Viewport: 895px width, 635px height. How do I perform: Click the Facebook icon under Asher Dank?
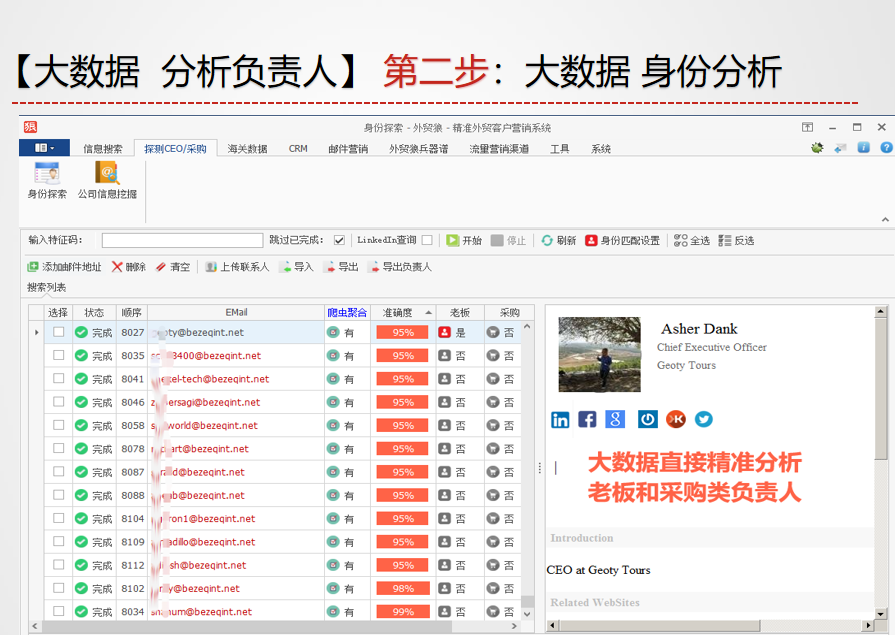[x=588, y=419]
